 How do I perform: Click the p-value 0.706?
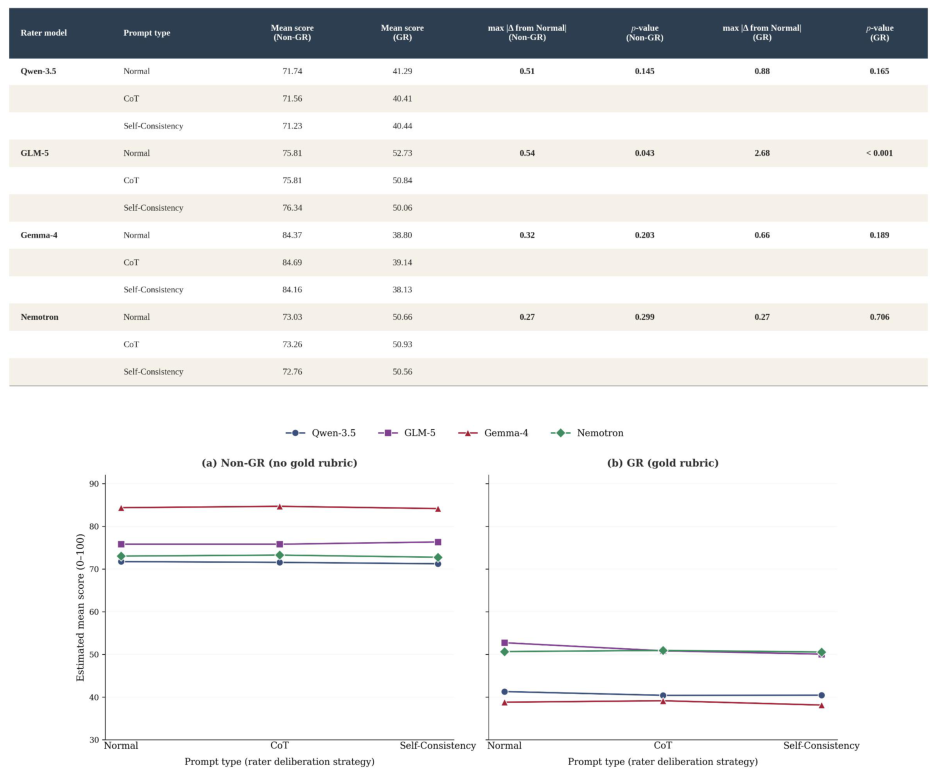tap(880, 317)
